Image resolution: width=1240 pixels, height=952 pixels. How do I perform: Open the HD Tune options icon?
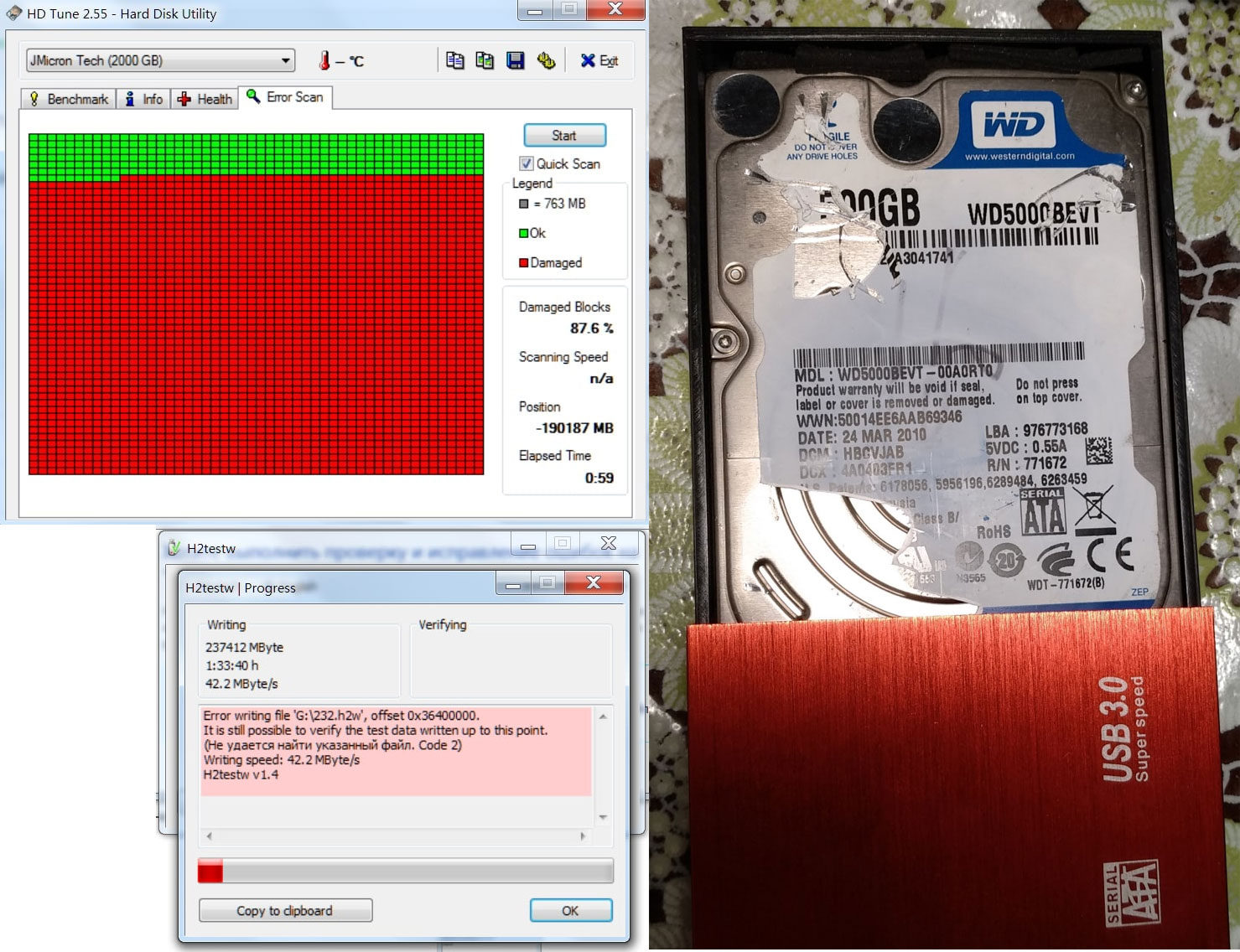coord(547,60)
